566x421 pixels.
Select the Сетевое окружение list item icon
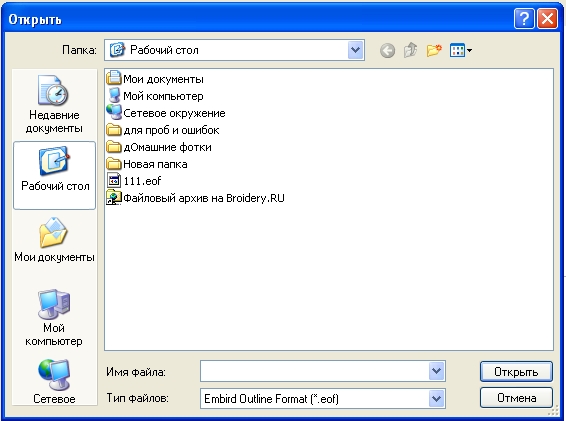click(x=114, y=112)
